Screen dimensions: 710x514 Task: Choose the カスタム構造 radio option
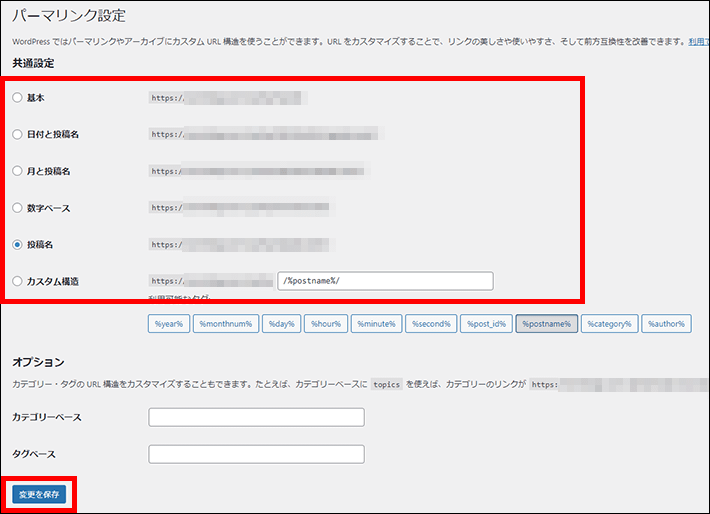coord(17,281)
